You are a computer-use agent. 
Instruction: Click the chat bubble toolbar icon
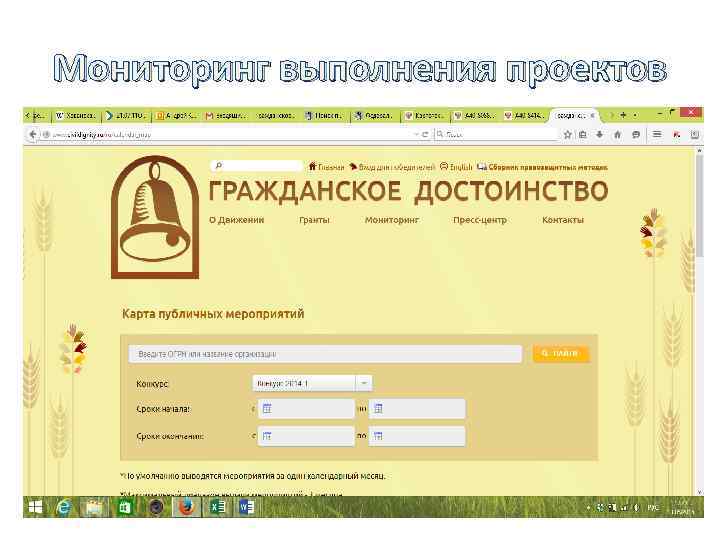point(636,134)
